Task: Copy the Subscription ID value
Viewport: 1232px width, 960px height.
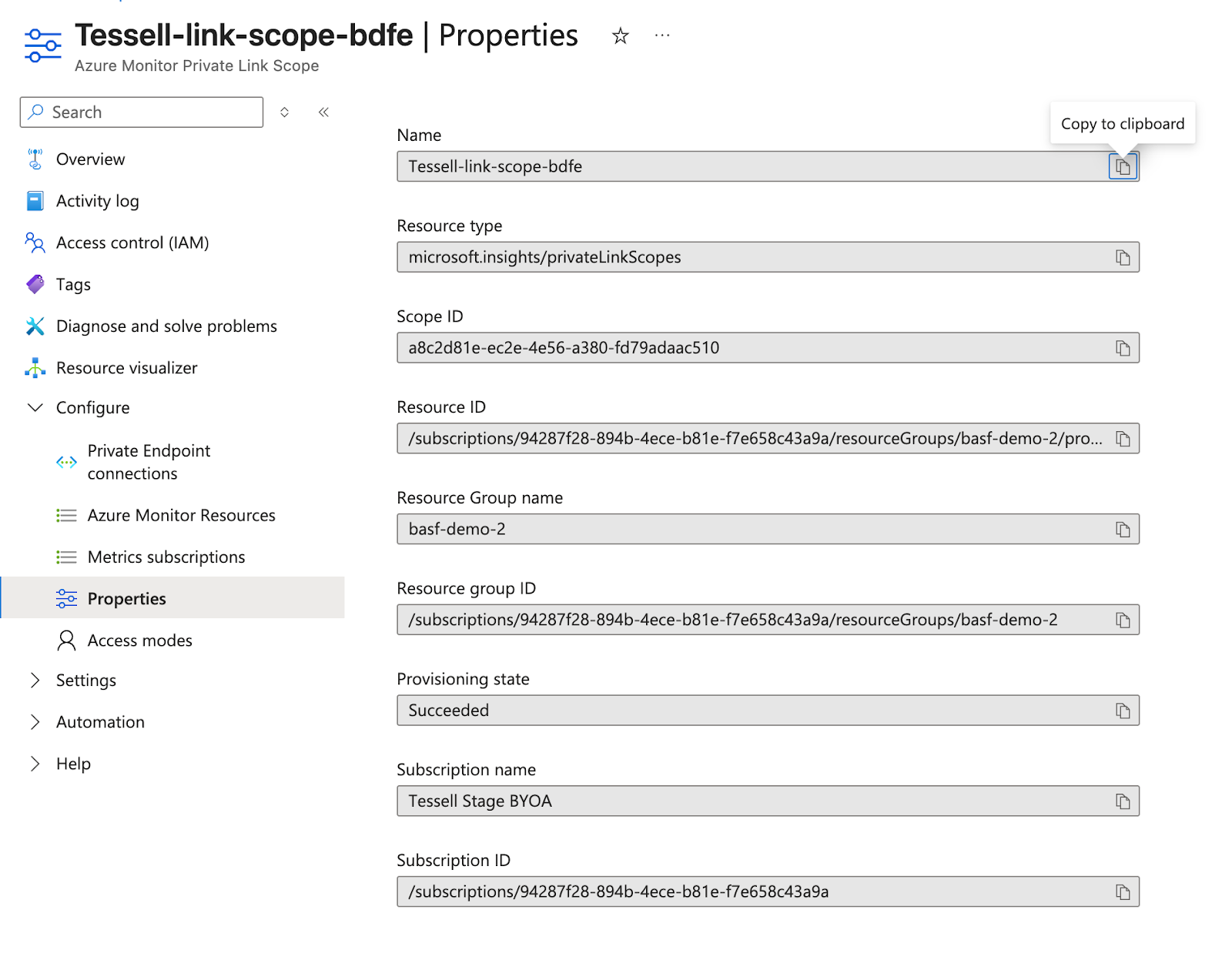Action: (x=1123, y=892)
